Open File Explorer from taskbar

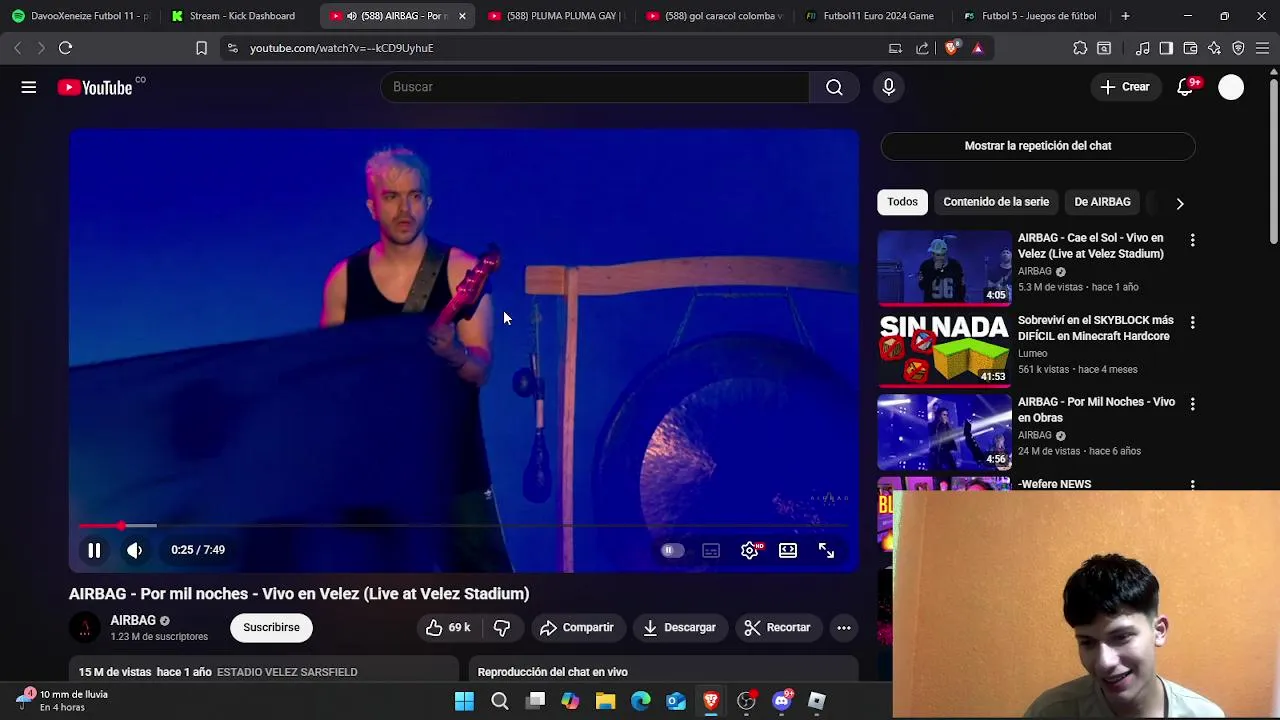[x=605, y=701]
